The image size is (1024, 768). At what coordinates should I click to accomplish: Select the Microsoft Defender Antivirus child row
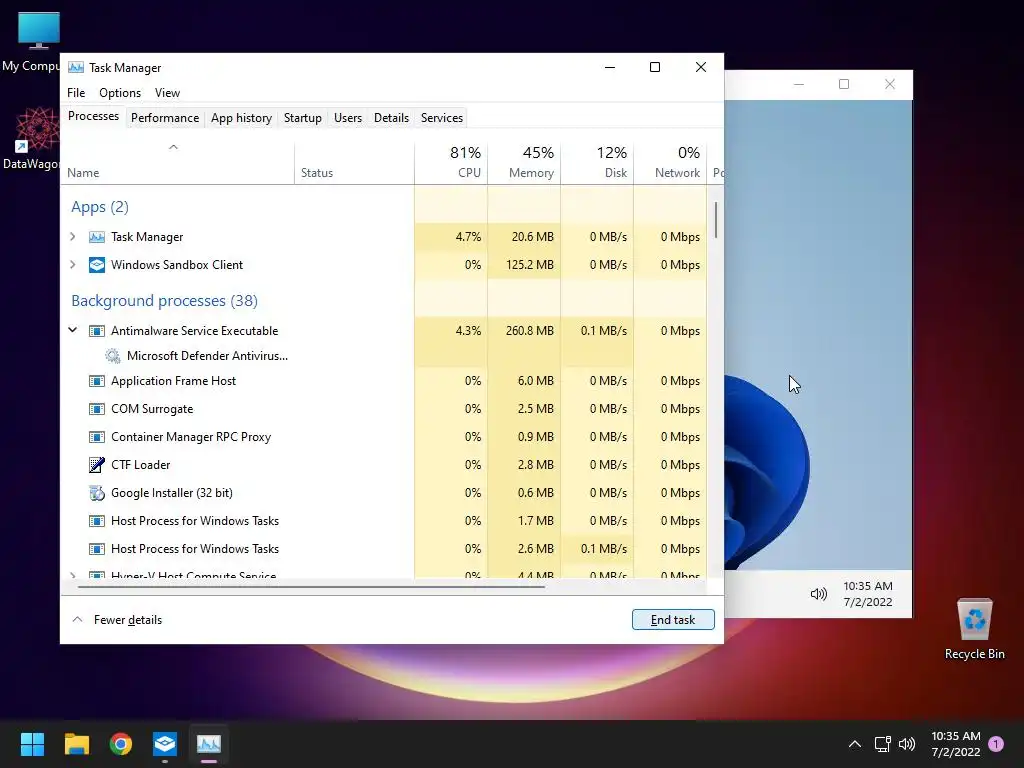click(207, 356)
